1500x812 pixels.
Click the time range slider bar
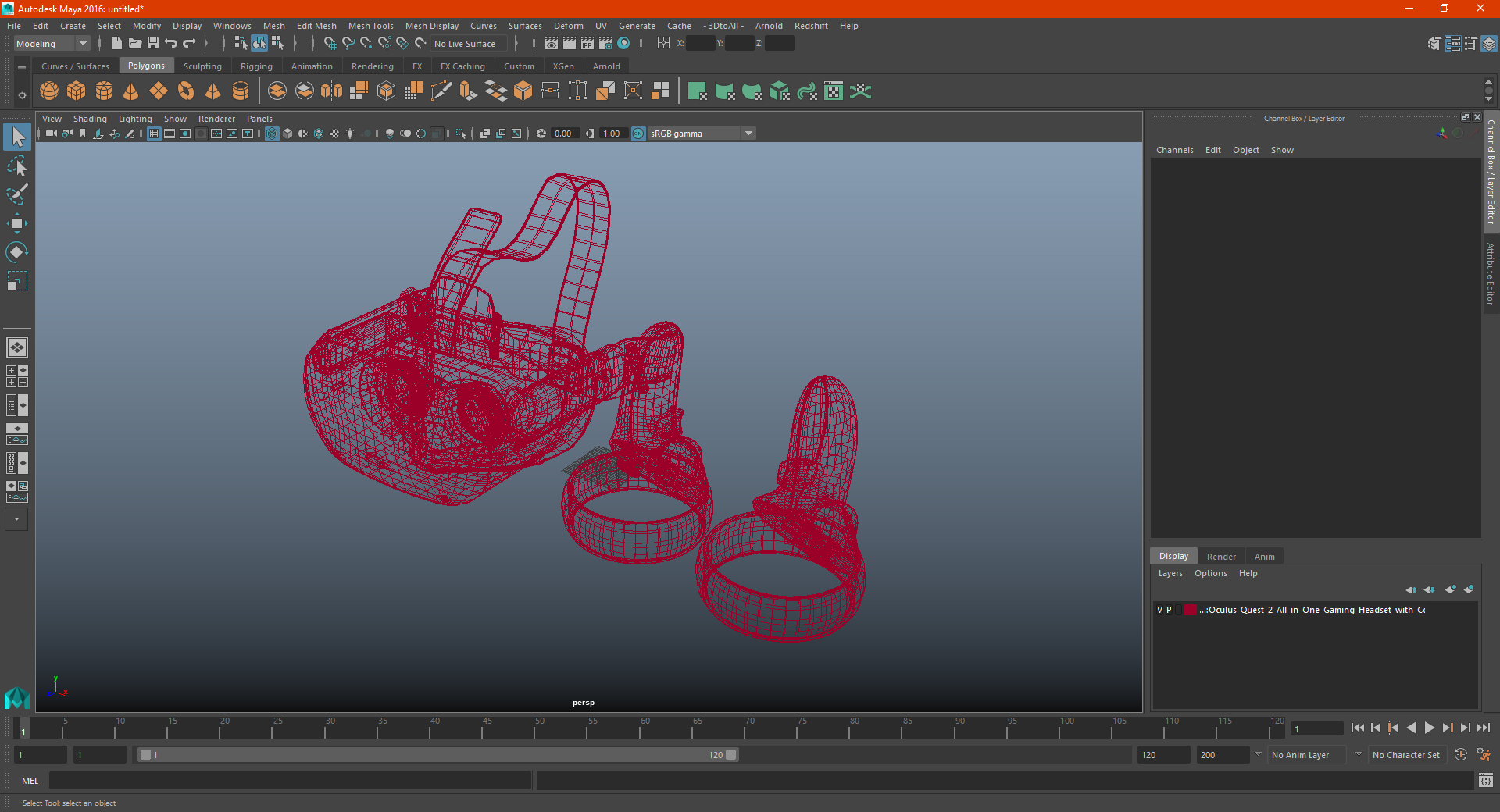pyautogui.click(x=437, y=755)
